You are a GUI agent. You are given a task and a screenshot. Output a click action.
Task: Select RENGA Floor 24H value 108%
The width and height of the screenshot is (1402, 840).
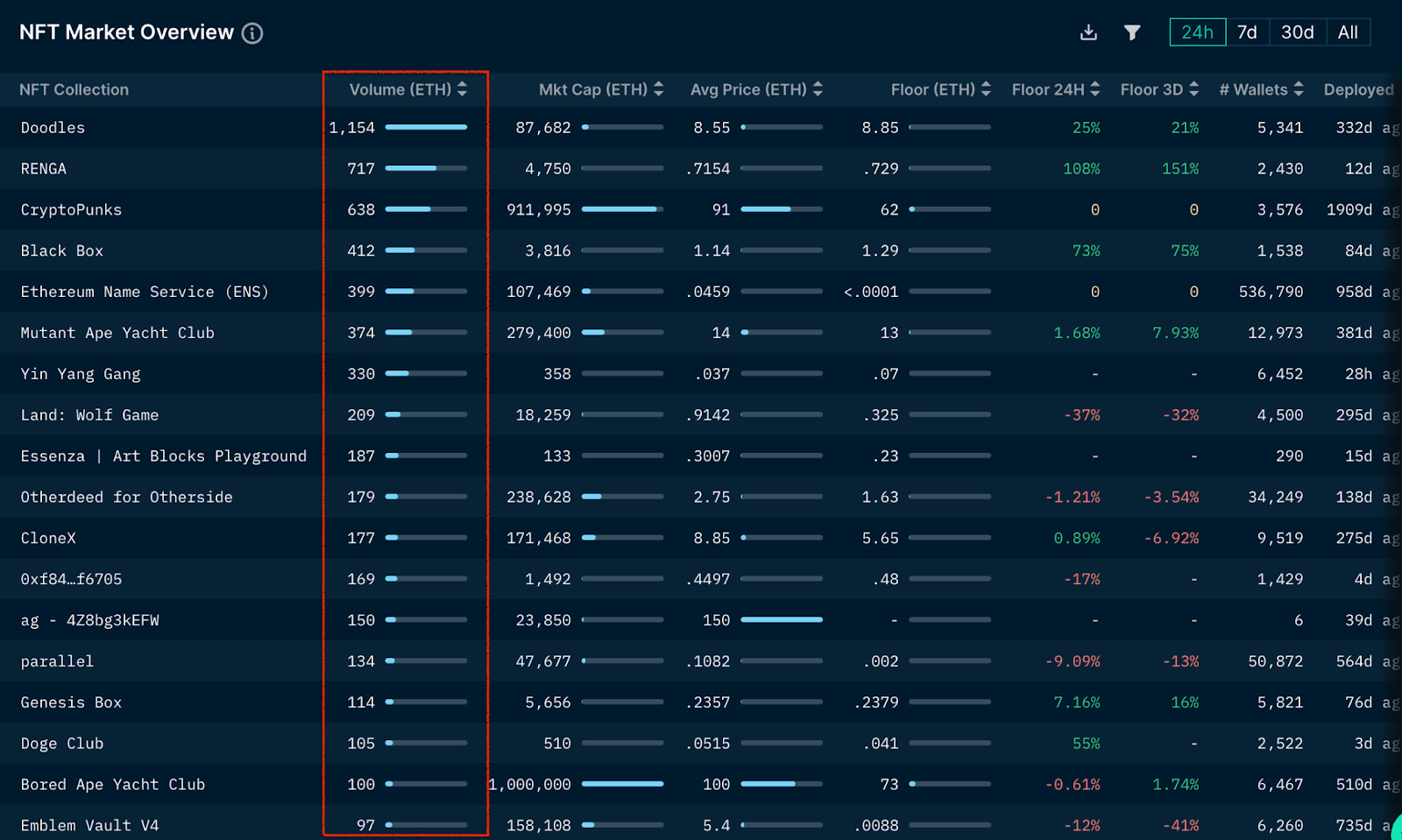1081,169
